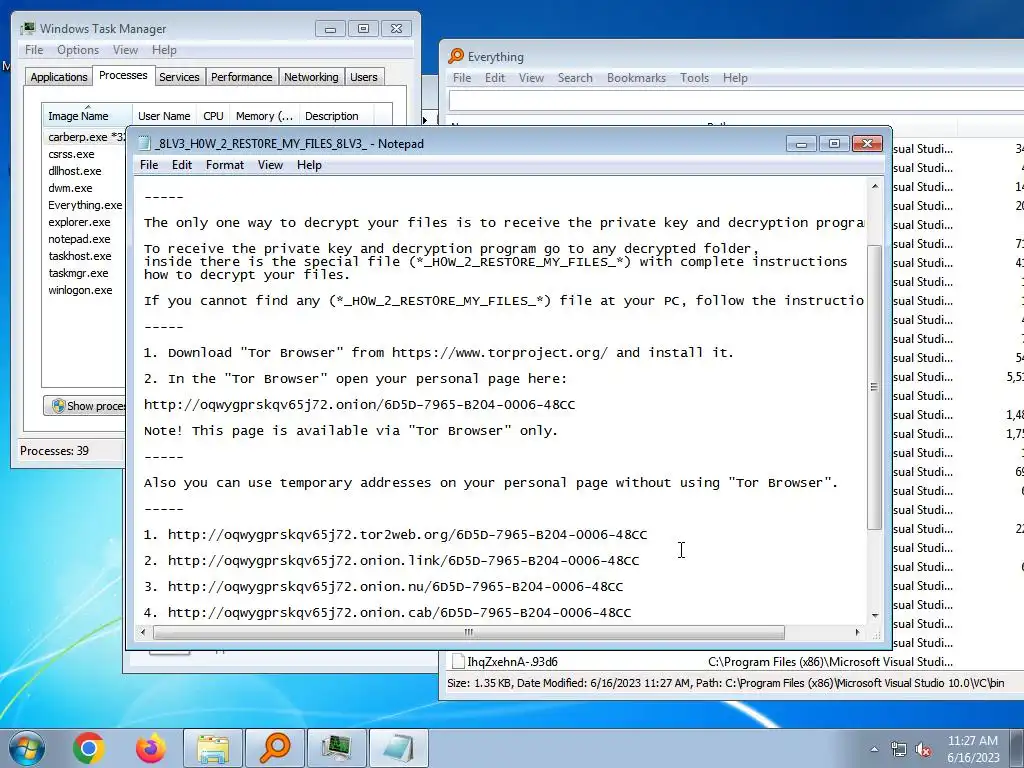Click the Everything search input field
Viewport: 1024px width, 768px height.
pyautogui.click(x=736, y=101)
